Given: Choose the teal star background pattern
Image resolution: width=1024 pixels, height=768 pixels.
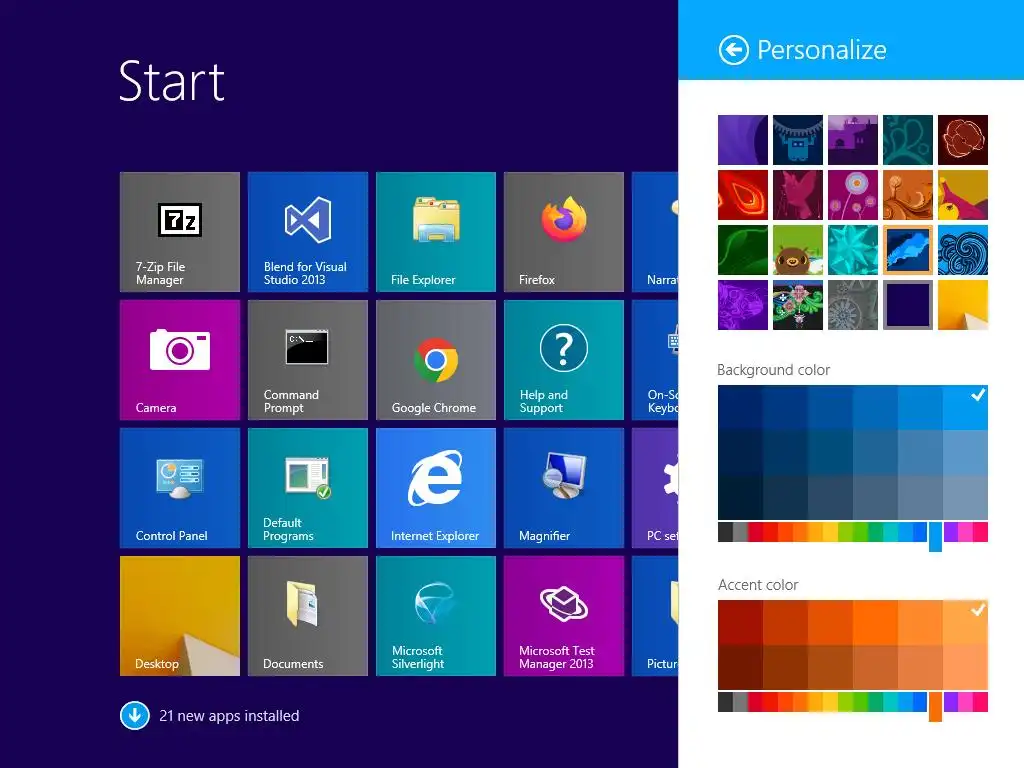Looking at the screenshot, I should coord(852,250).
